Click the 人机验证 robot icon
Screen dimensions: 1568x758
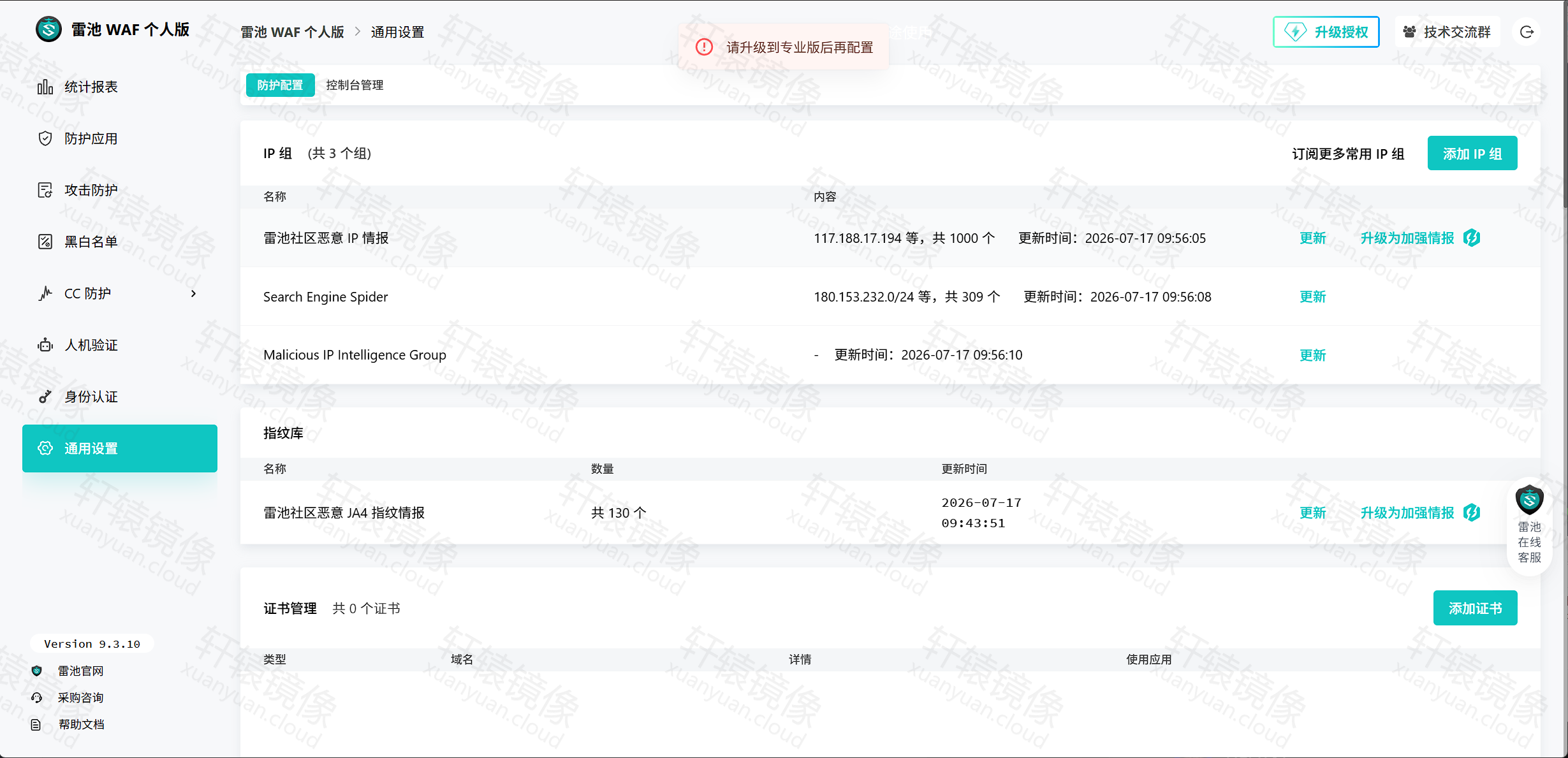pos(45,345)
